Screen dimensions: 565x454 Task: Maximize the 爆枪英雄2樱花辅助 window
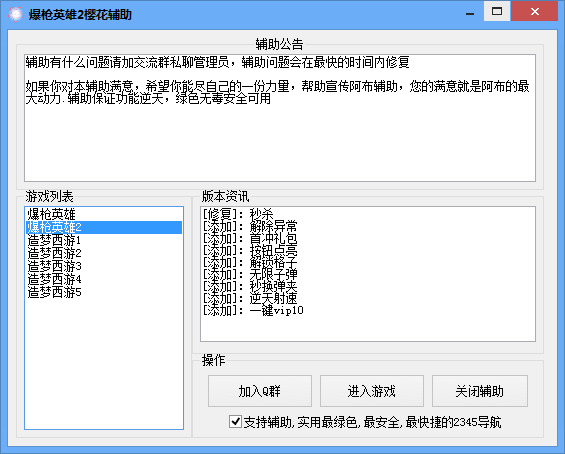[x=497, y=12]
